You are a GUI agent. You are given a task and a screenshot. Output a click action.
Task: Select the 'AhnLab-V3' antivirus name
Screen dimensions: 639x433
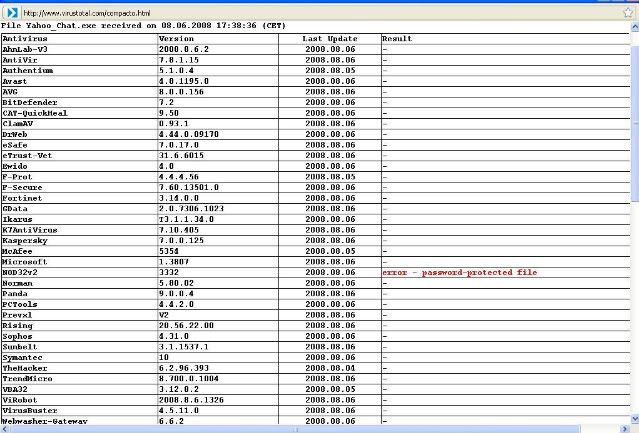25,49
